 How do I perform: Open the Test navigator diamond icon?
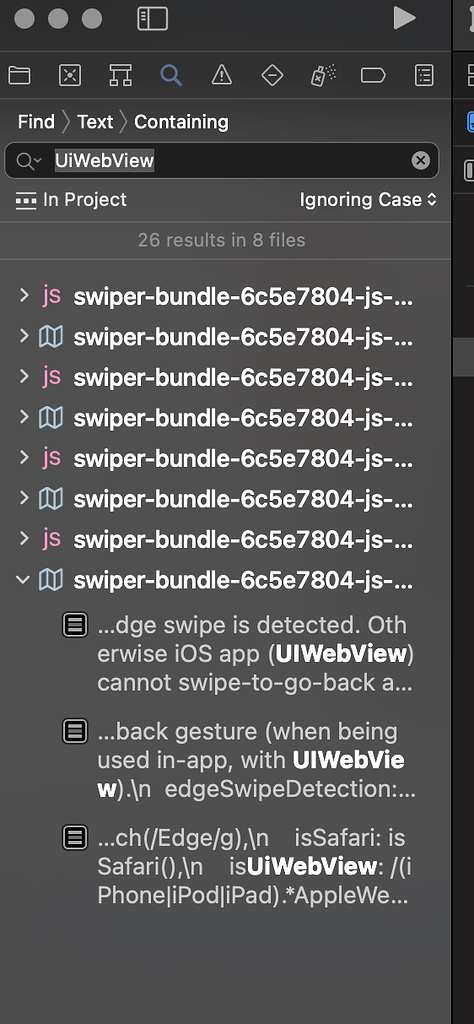tap(272, 76)
